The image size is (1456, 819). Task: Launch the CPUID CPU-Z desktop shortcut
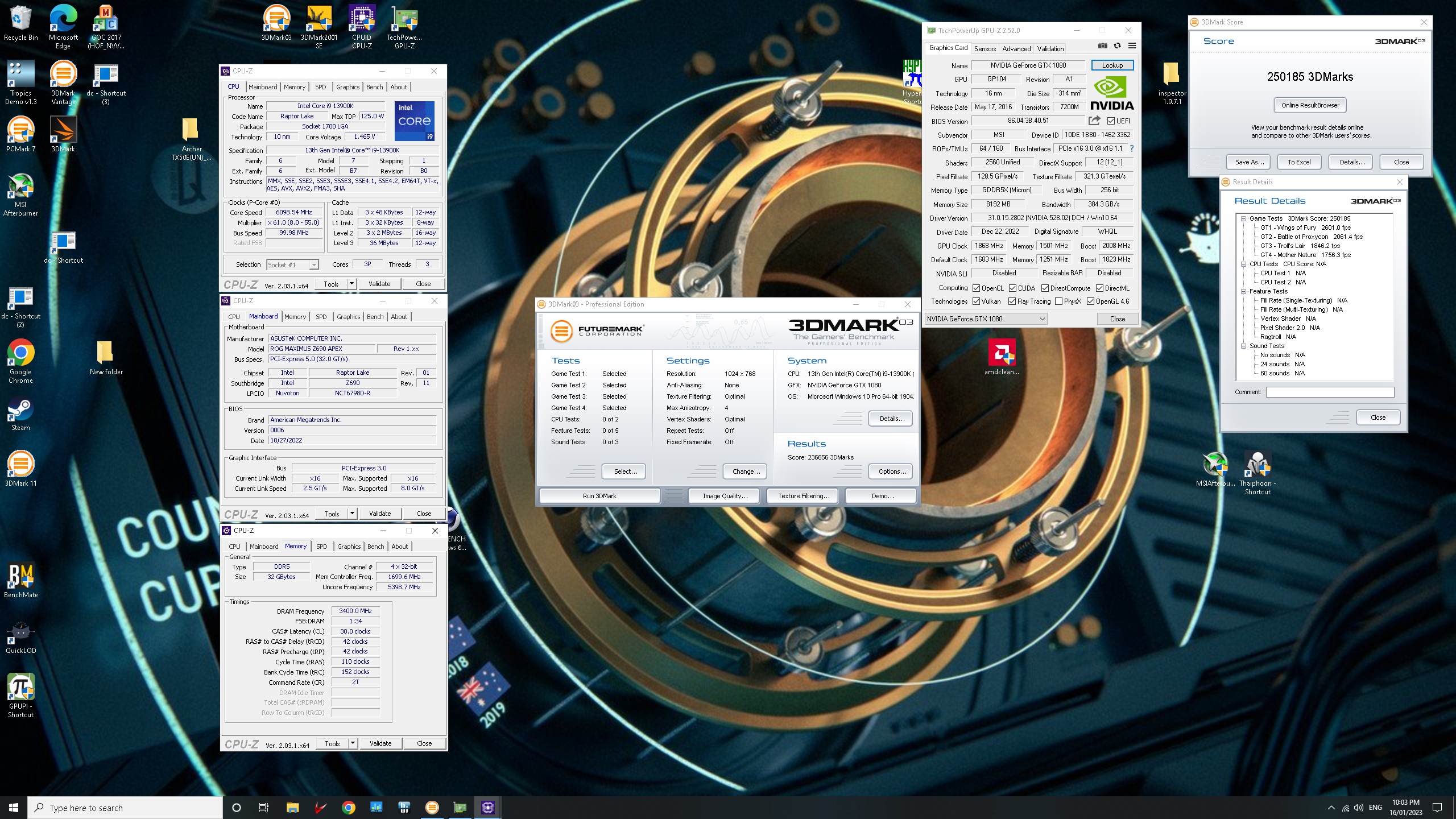(x=362, y=27)
